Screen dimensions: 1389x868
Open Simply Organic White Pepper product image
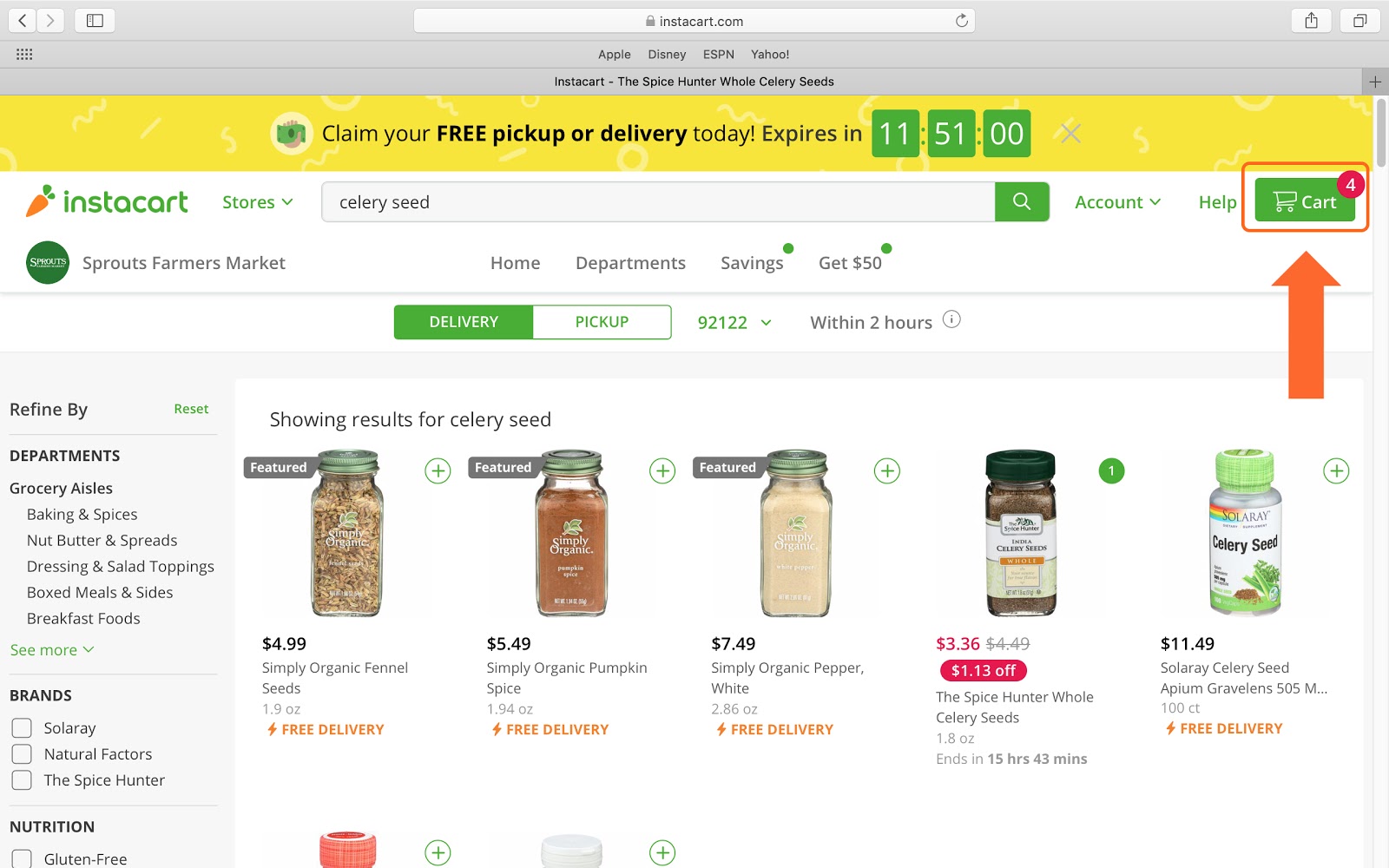click(795, 533)
